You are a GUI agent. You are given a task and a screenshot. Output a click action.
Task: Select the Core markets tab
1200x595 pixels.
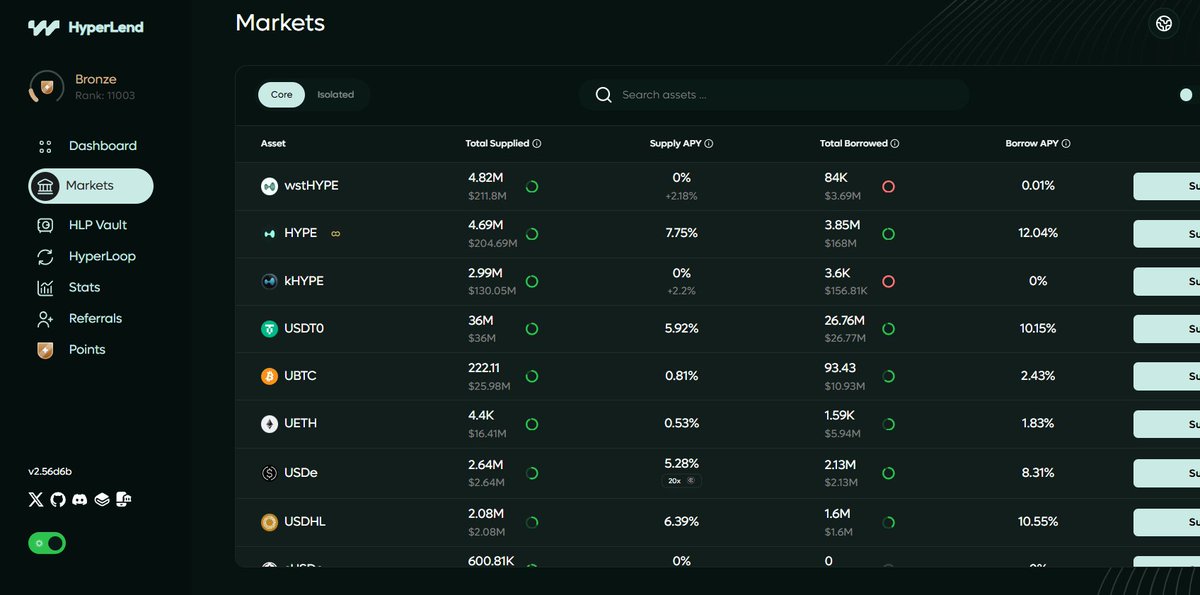281,95
